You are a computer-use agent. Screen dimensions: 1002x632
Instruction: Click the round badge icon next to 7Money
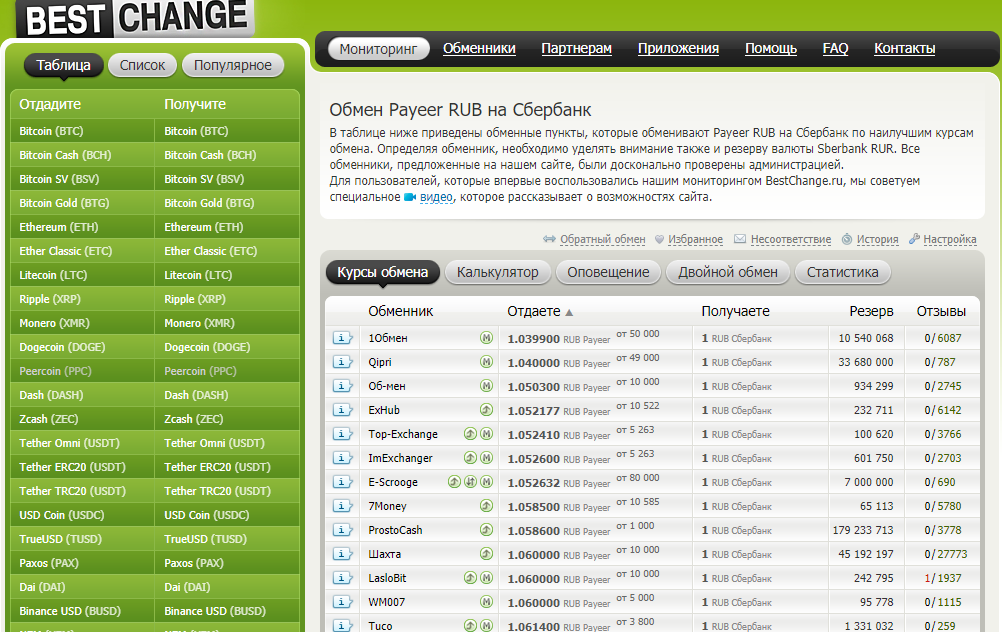coord(486,505)
